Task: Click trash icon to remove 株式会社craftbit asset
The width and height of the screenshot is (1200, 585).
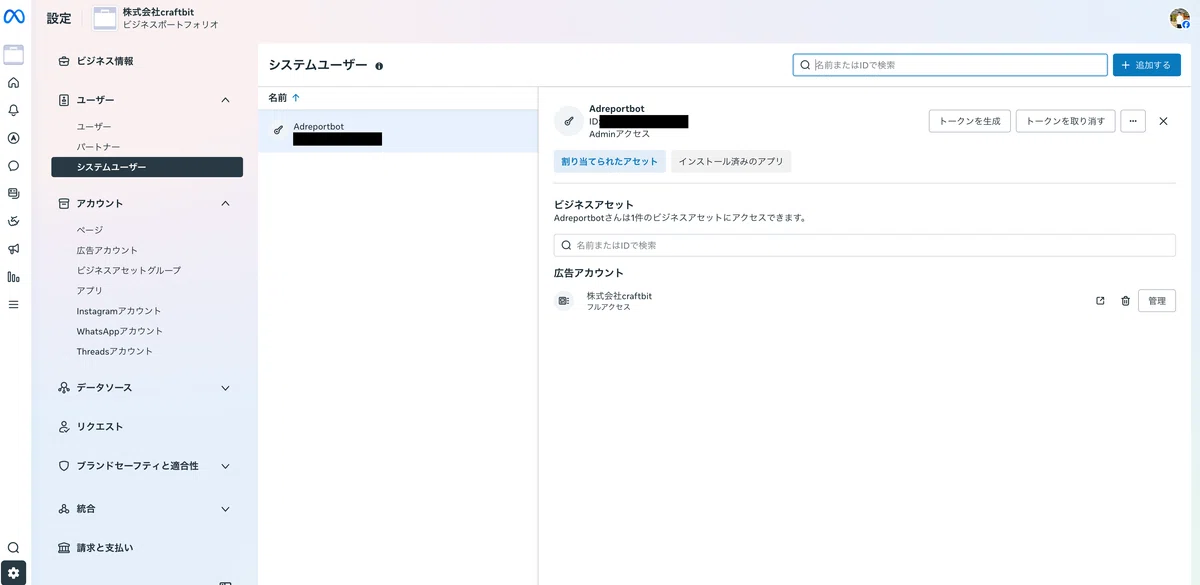Action: click(1125, 301)
